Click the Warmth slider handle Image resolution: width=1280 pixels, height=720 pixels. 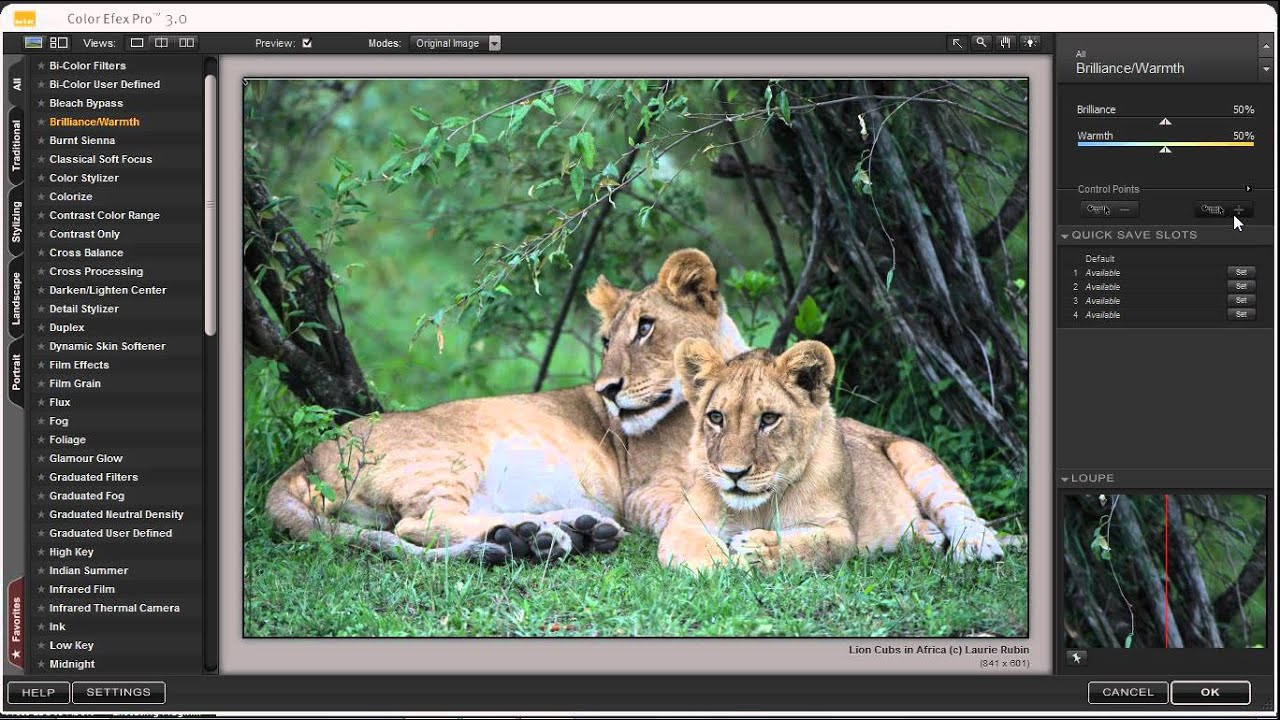1165,149
